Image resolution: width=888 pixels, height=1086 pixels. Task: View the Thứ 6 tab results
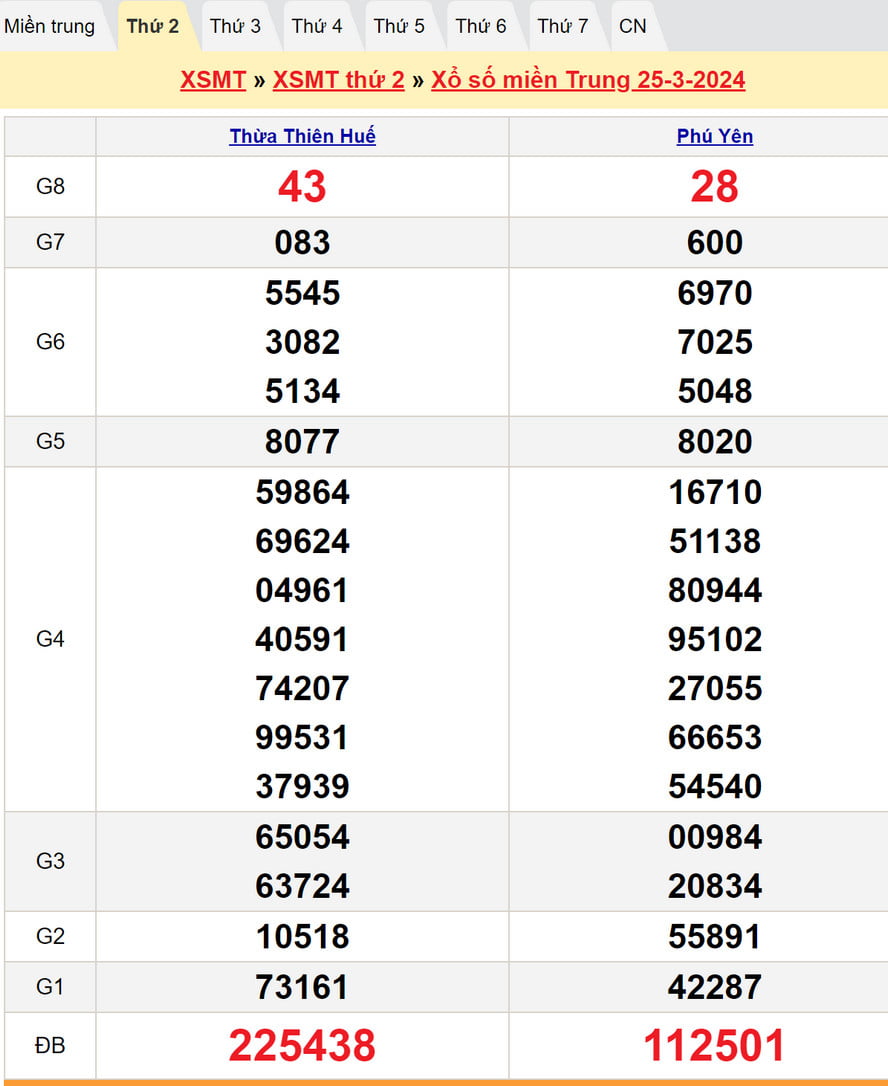[481, 26]
